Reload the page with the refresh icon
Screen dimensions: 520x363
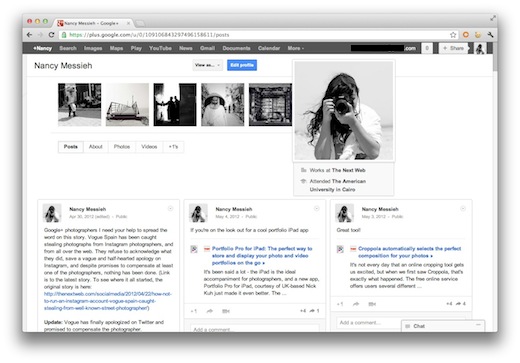pyautogui.click(x=51, y=35)
